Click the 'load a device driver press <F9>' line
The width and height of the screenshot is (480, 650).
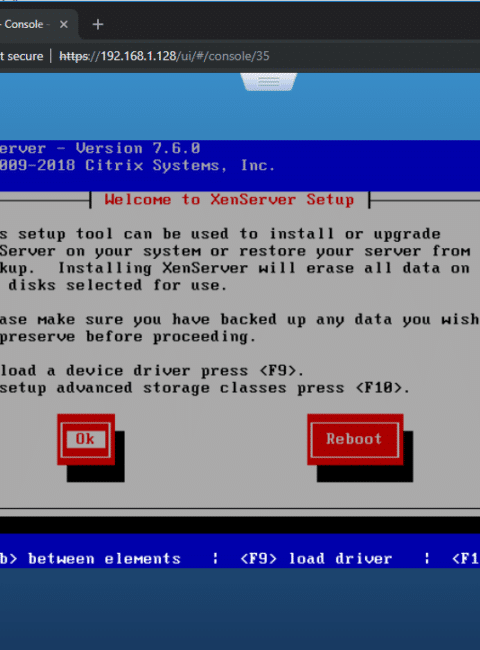152,370
